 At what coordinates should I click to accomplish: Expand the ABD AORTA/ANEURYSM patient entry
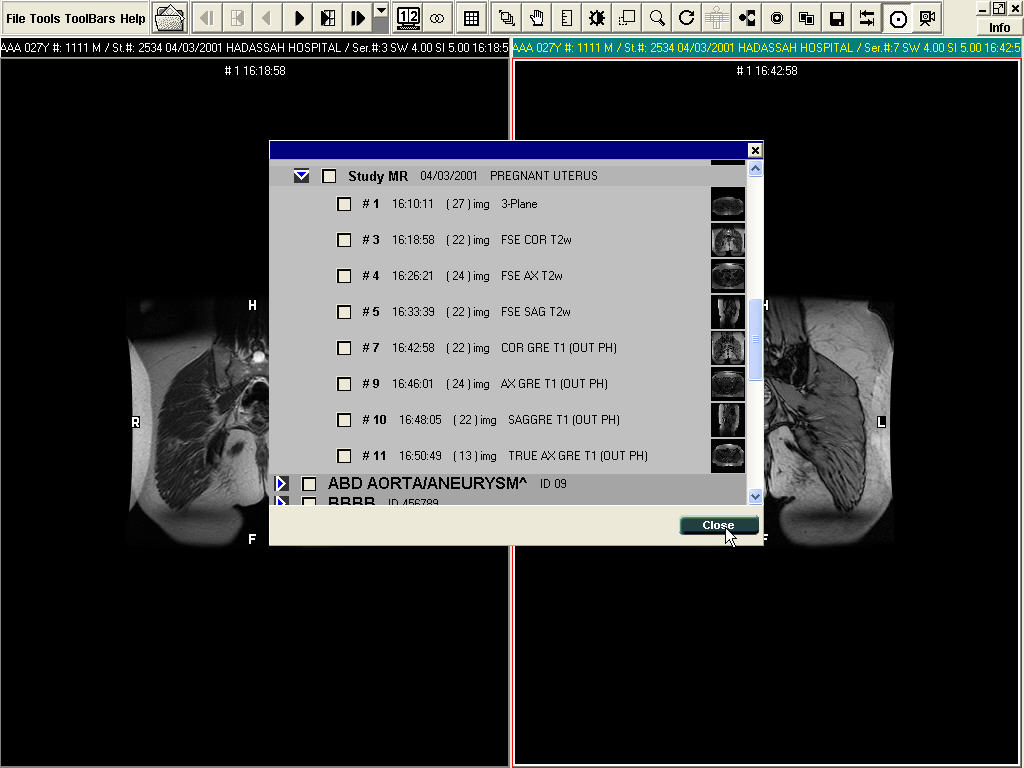coord(282,484)
